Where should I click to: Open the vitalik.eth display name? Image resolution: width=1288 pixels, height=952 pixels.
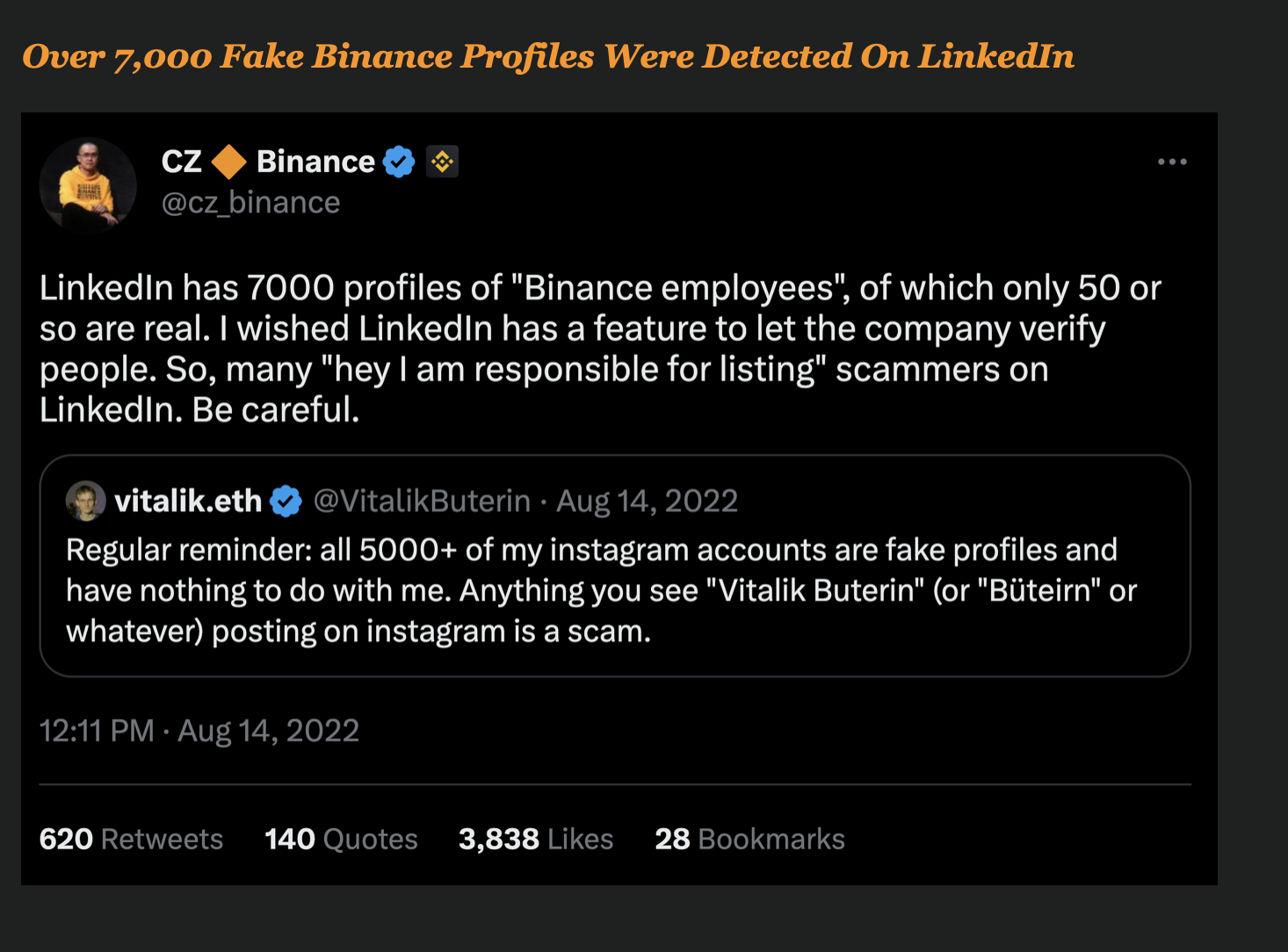coord(188,501)
